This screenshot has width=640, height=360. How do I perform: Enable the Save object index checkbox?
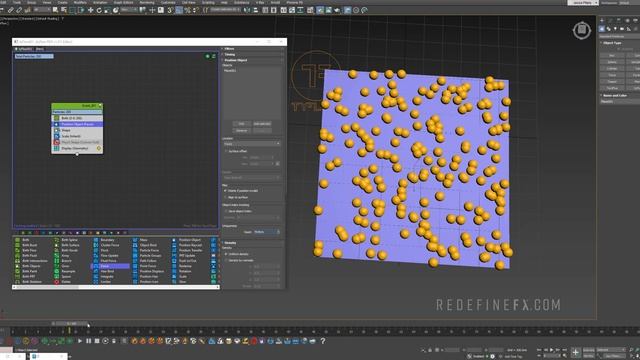point(227,211)
